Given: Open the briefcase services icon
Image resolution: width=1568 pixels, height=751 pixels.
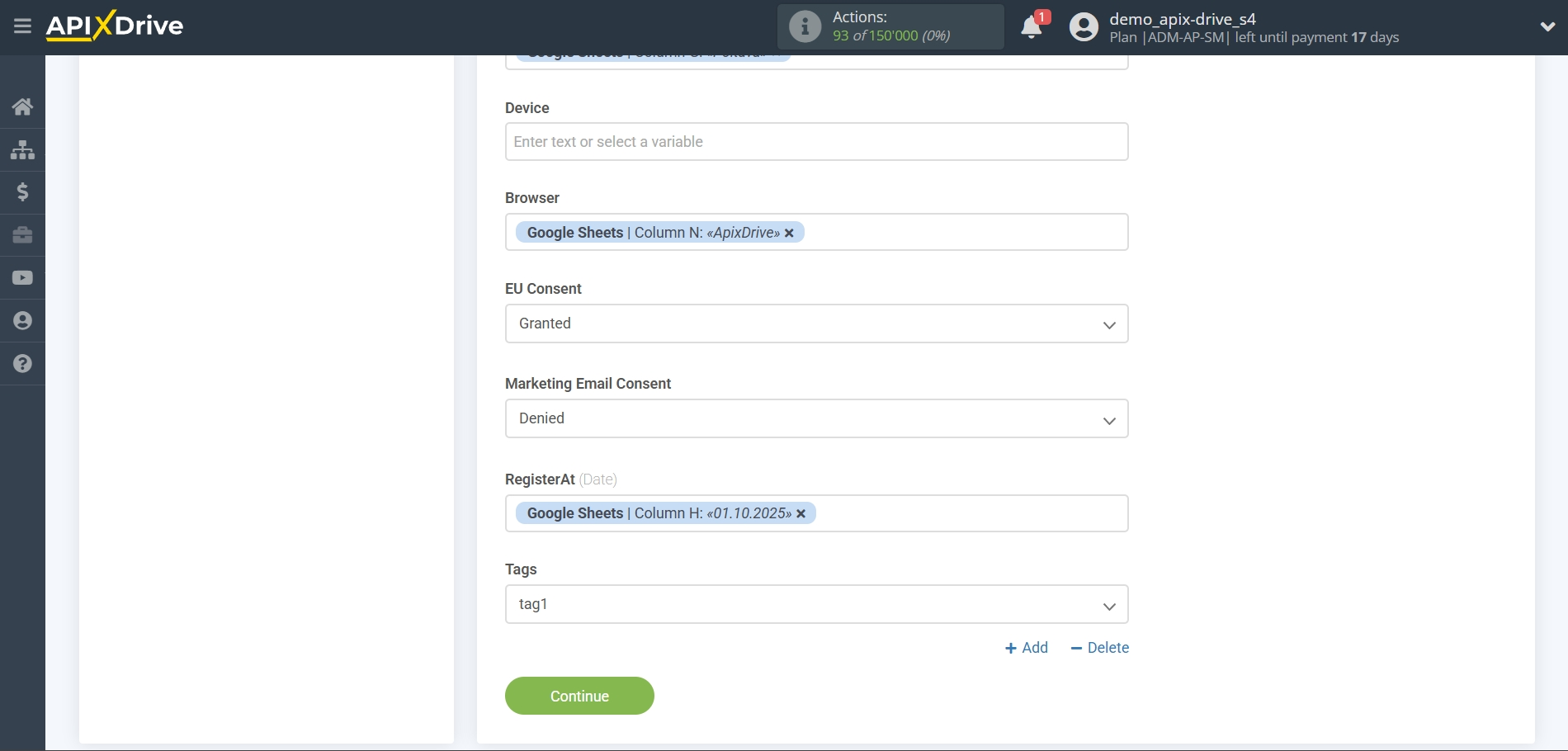Looking at the screenshot, I should coord(22,235).
